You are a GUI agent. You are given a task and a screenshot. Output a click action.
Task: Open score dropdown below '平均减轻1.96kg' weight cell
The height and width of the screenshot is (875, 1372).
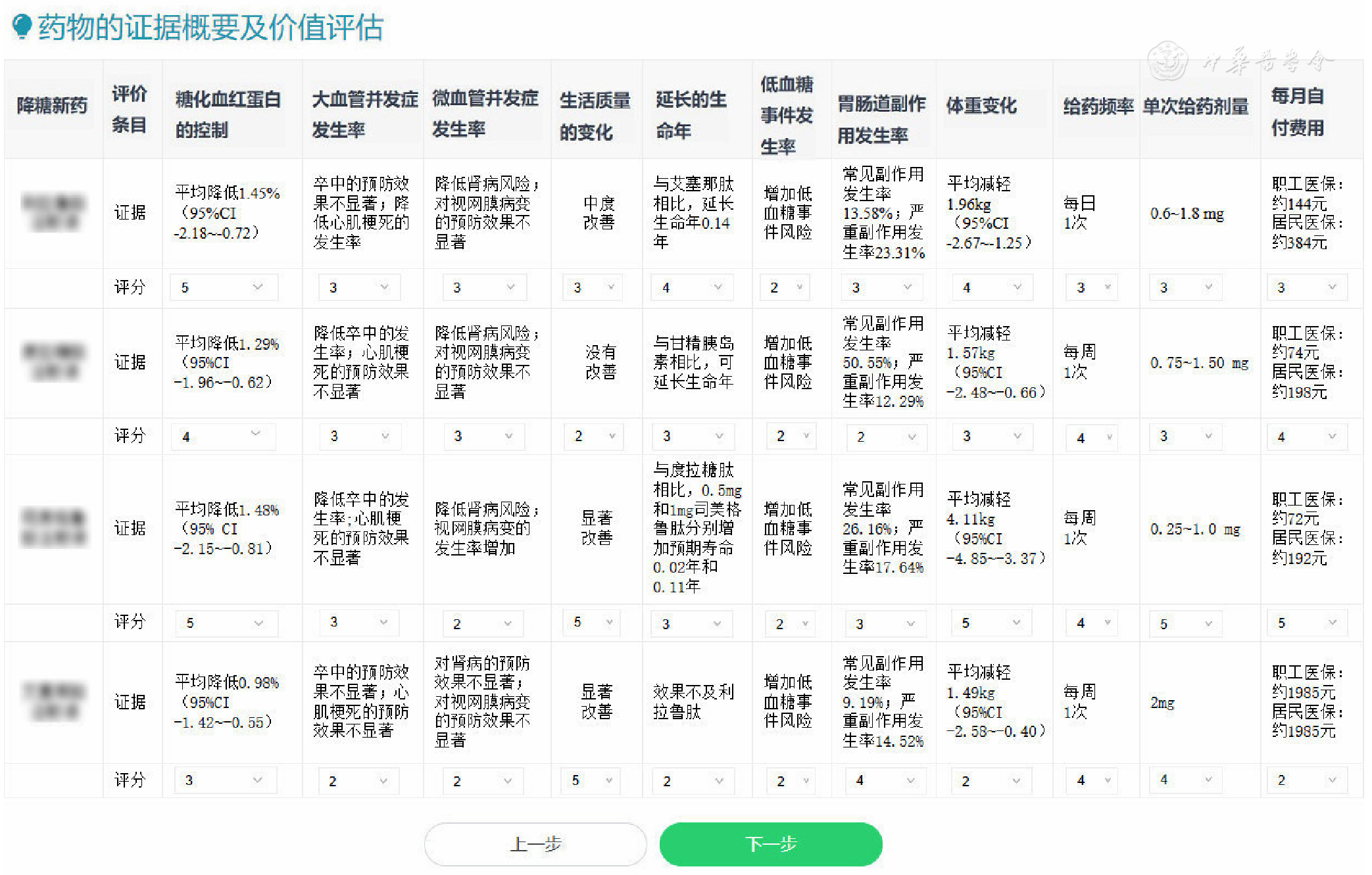993,287
